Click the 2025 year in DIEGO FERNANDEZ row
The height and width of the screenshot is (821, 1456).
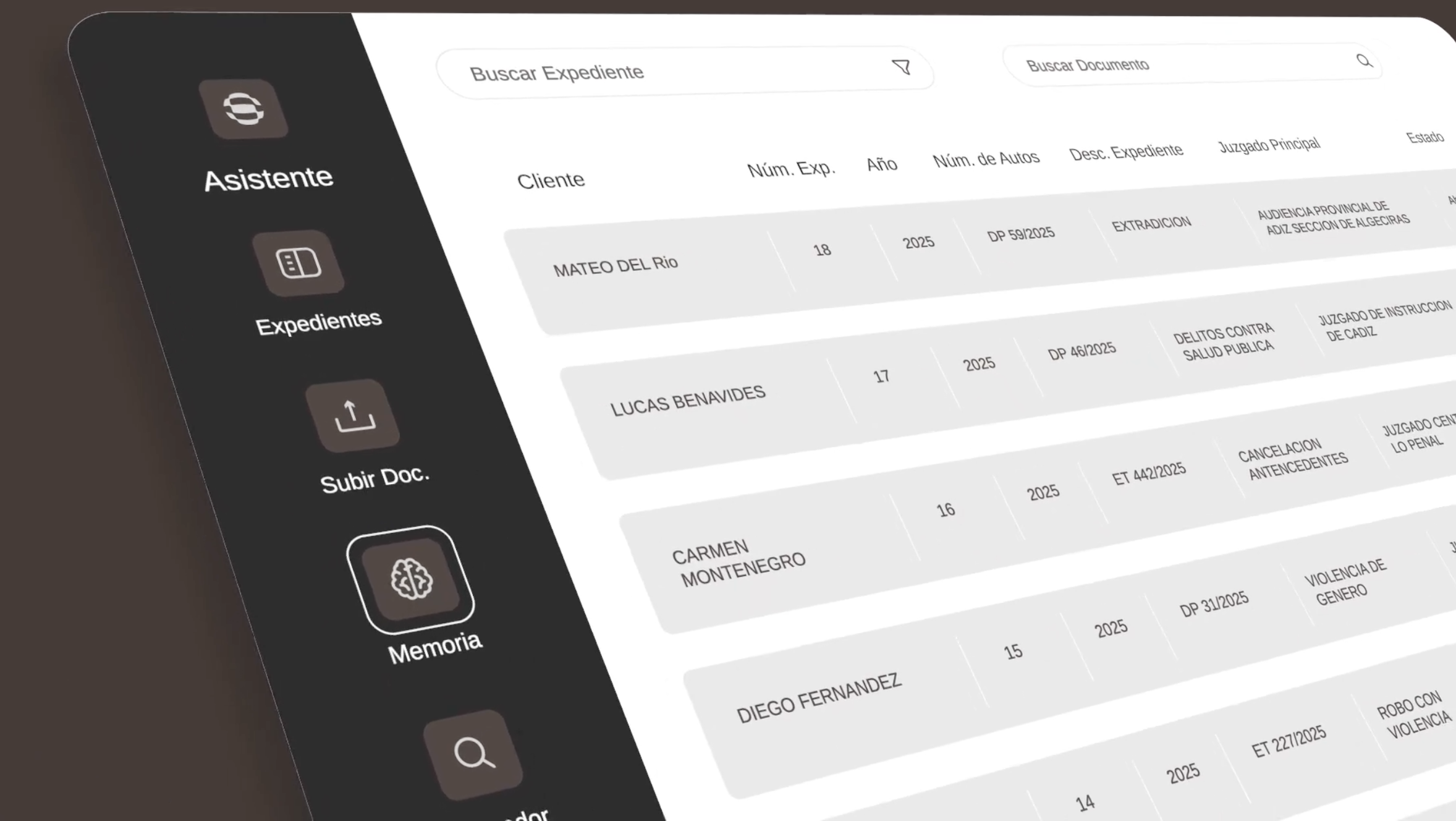[x=1111, y=629]
